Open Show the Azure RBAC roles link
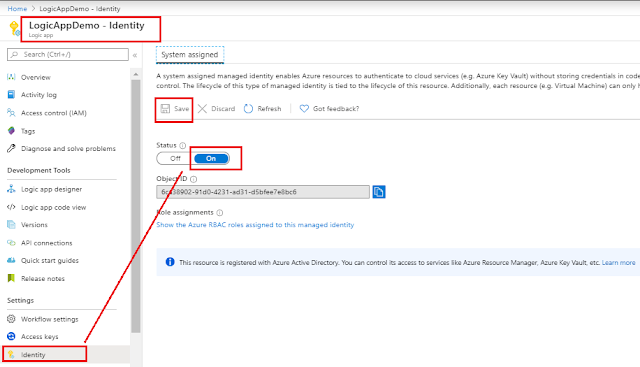The height and width of the screenshot is (367, 640). coord(255,225)
